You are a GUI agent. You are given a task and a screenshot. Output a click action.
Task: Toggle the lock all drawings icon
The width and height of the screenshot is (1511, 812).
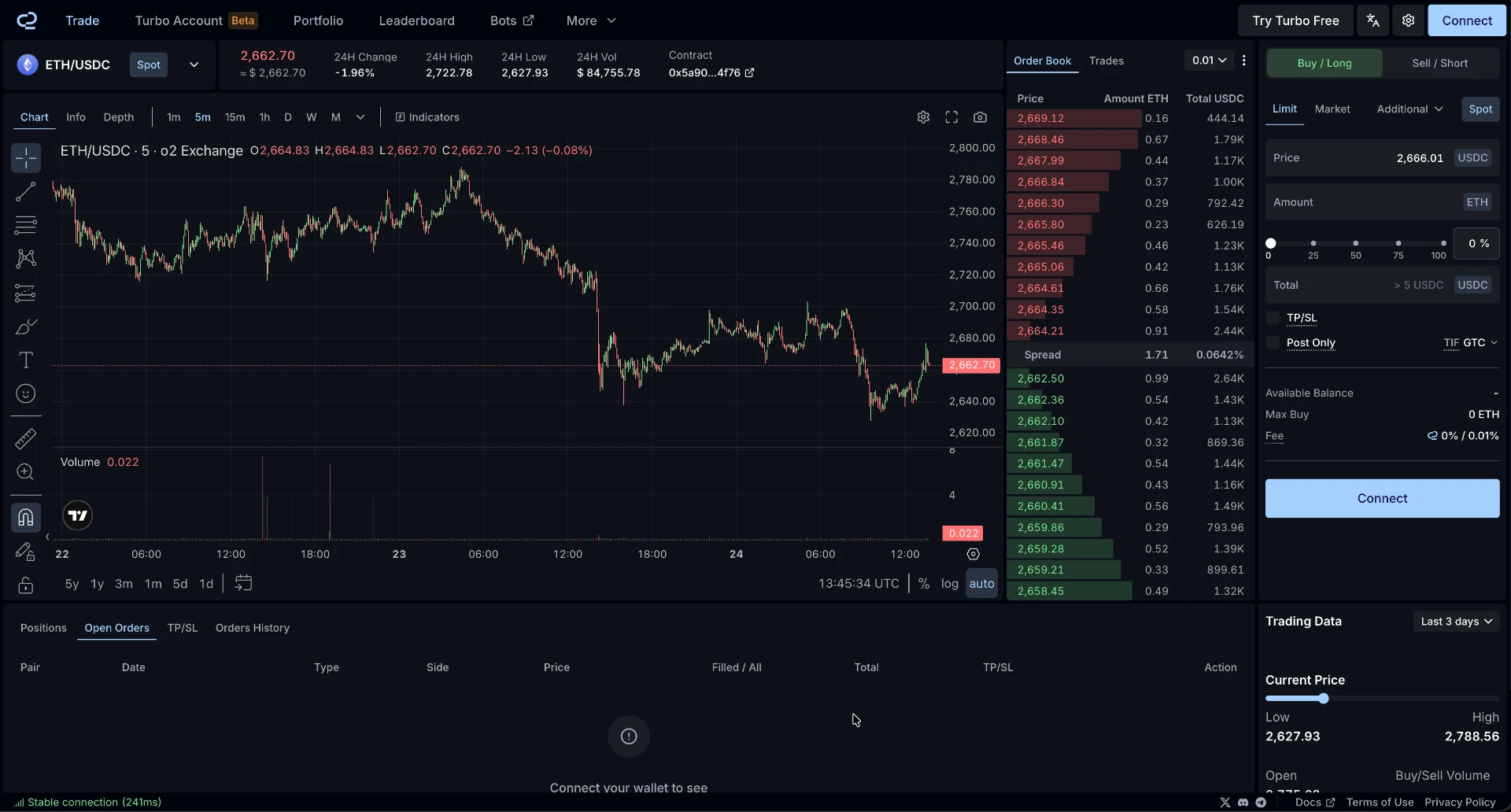26,585
